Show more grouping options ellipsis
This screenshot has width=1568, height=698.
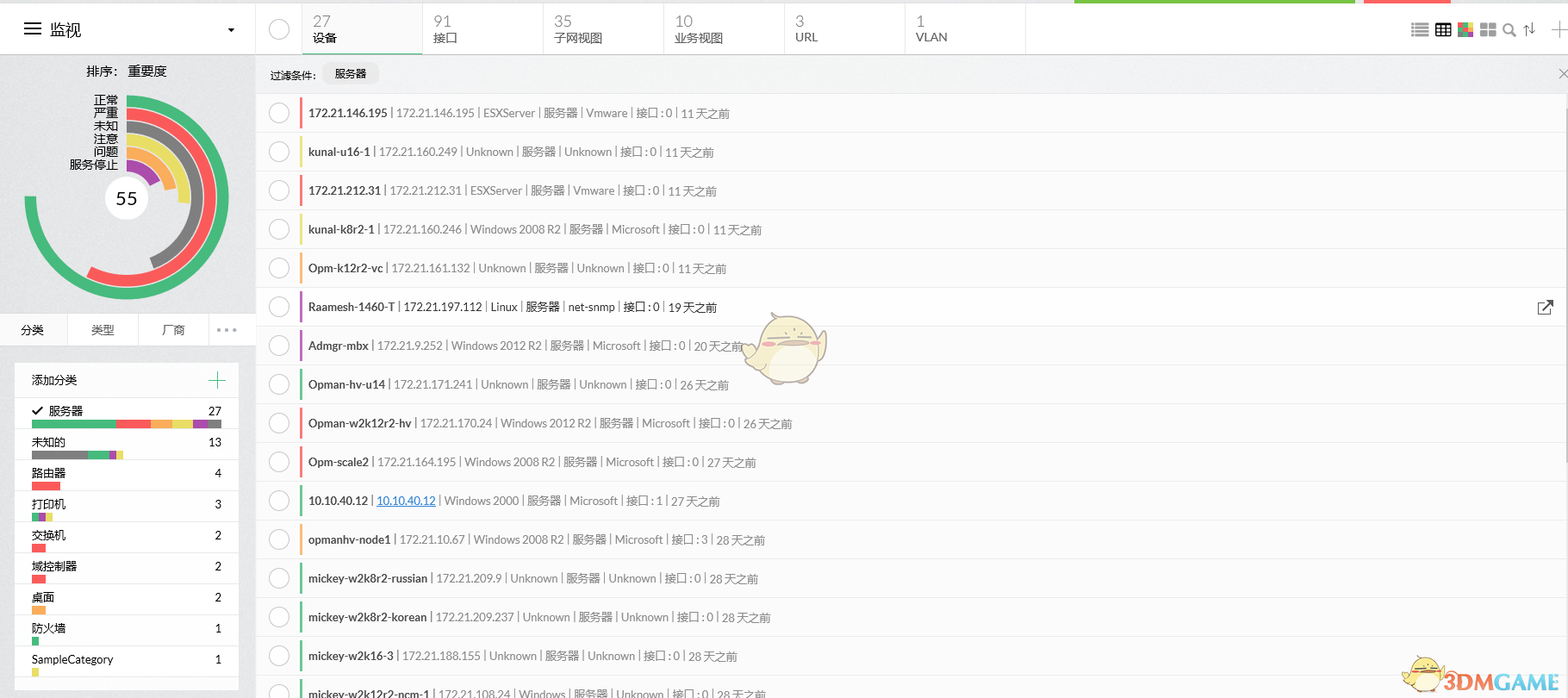pyautogui.click(x=227, y=330)
